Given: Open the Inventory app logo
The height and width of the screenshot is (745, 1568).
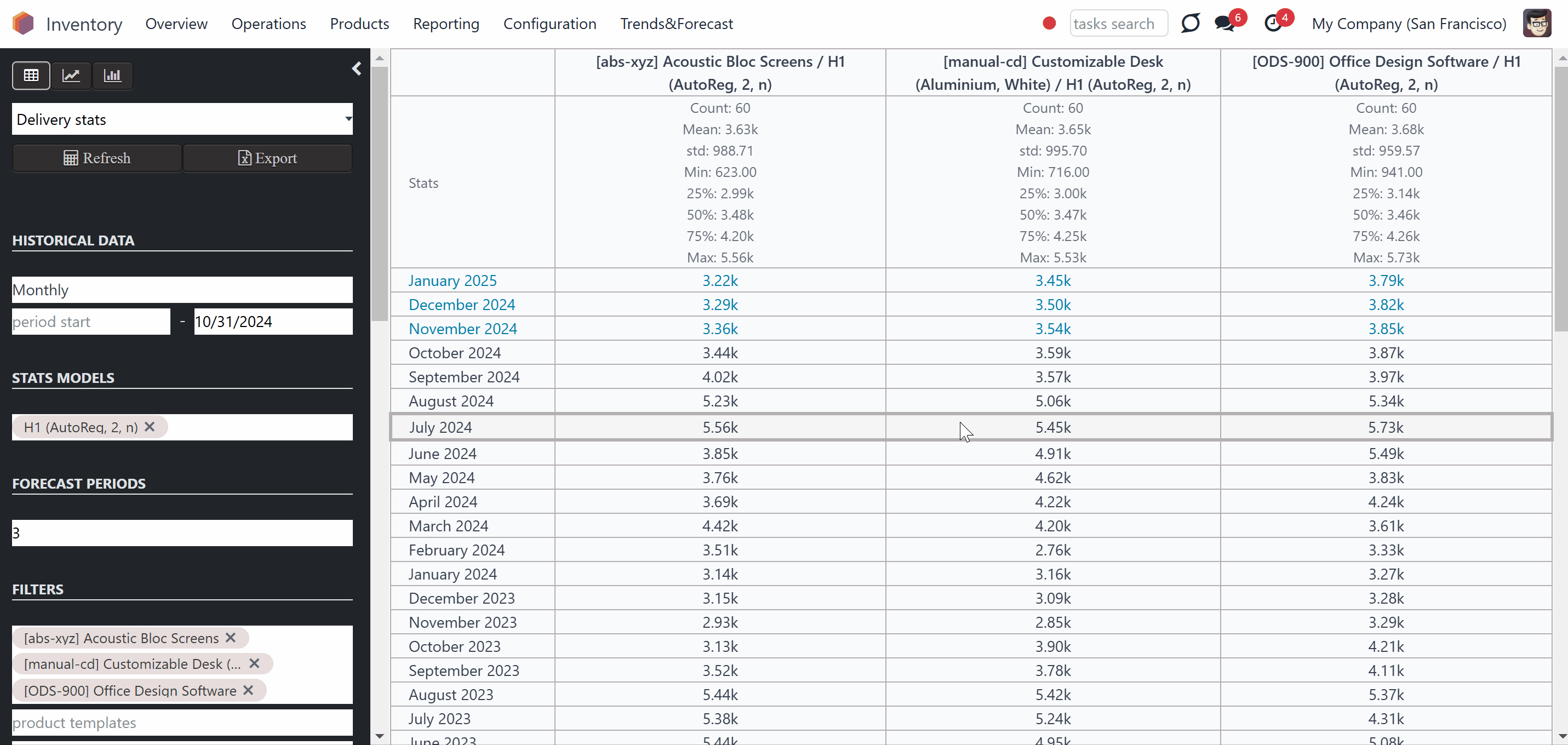Looking at the screenshot, I should point(23,24).
